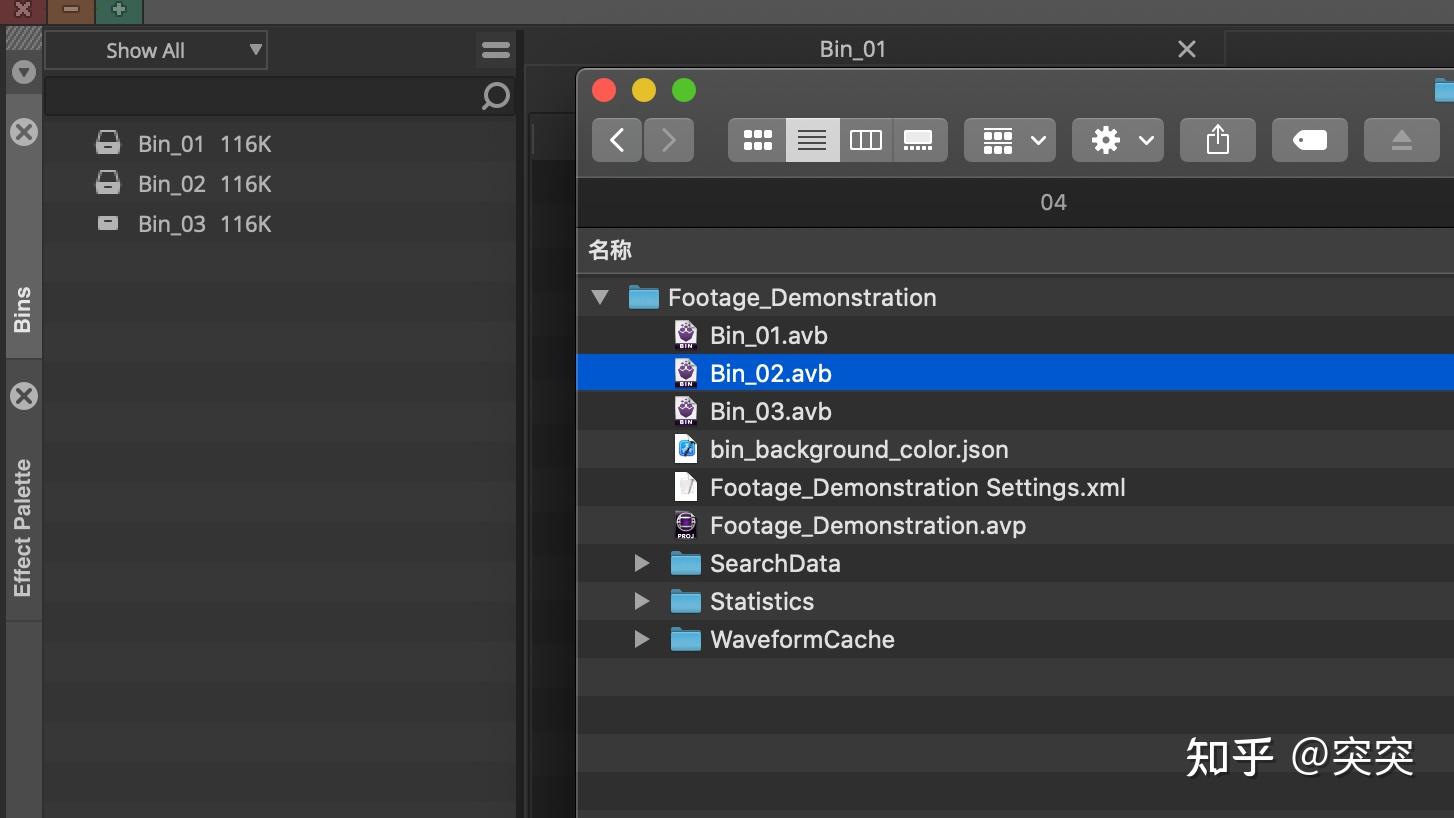Close the Bins panel tab
Screen dimensions: 1454x818
[24, 132]
